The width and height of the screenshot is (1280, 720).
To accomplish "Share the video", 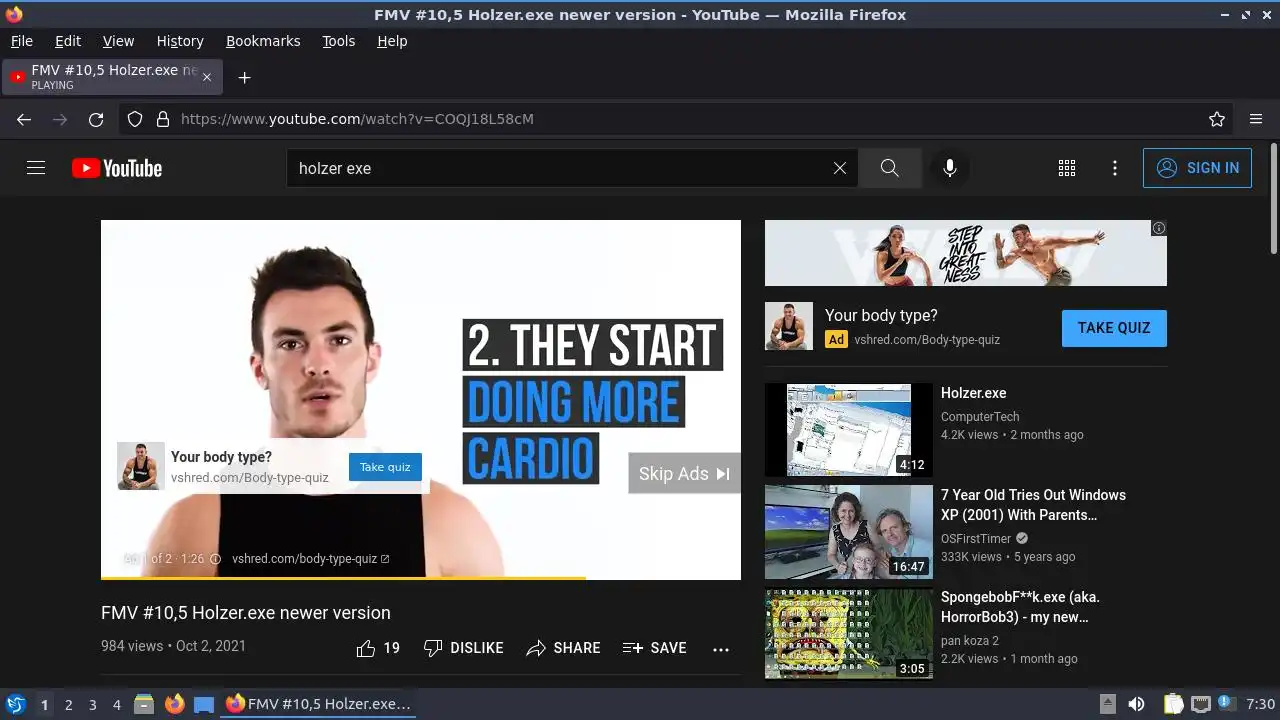I will 563,648.
